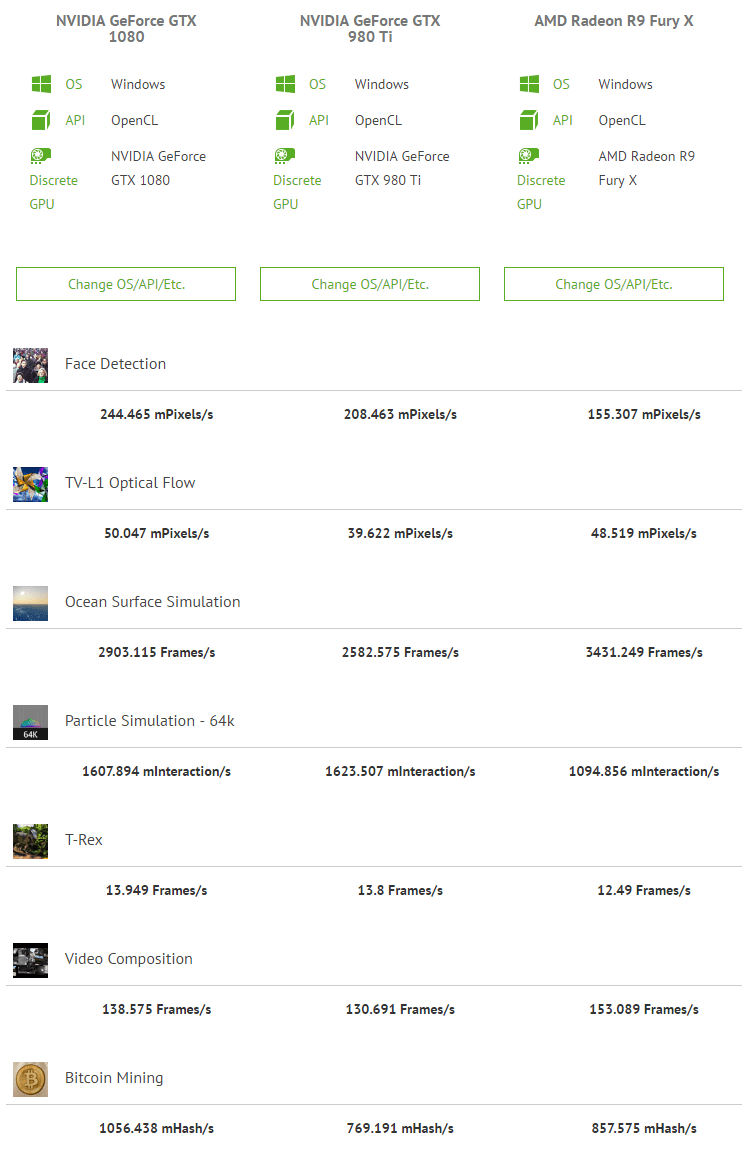Click the Discrete GPU icon for Radeon R9 Fury X
This screenshot has width=742, height=1150.
(529, 156)
